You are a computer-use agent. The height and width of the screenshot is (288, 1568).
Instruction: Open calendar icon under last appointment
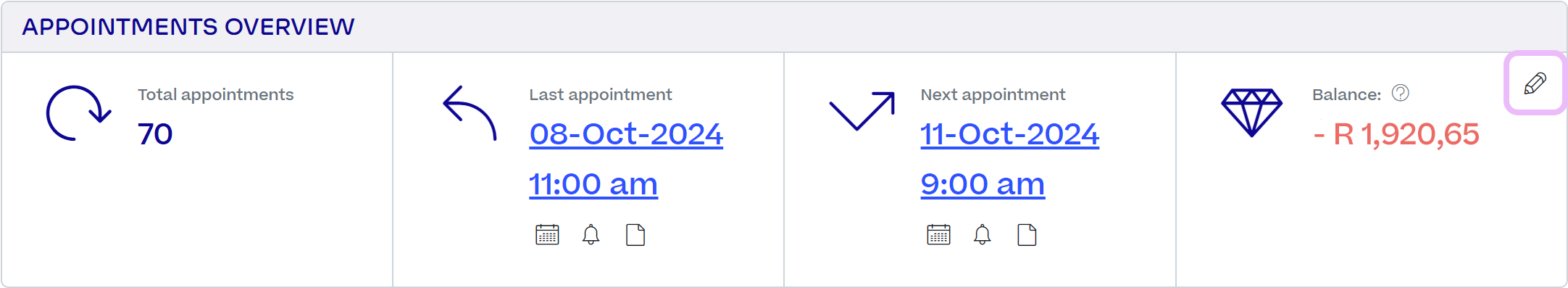[x=547, y=235]
